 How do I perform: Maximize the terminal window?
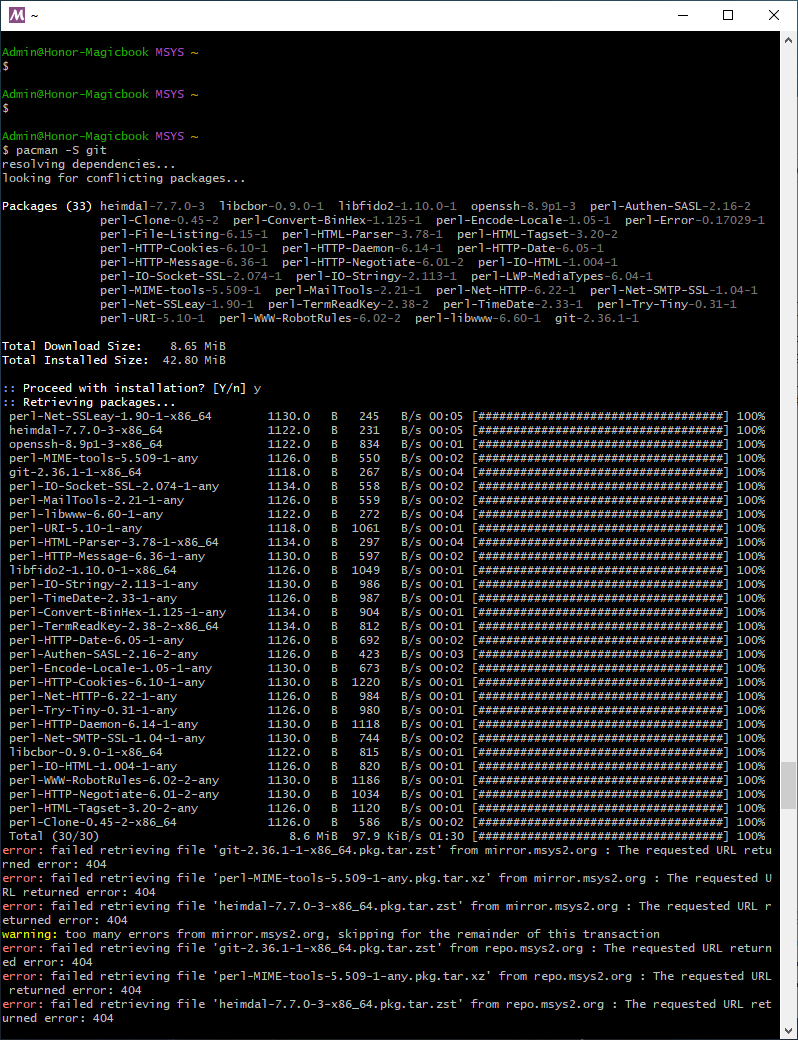(728, 15)
